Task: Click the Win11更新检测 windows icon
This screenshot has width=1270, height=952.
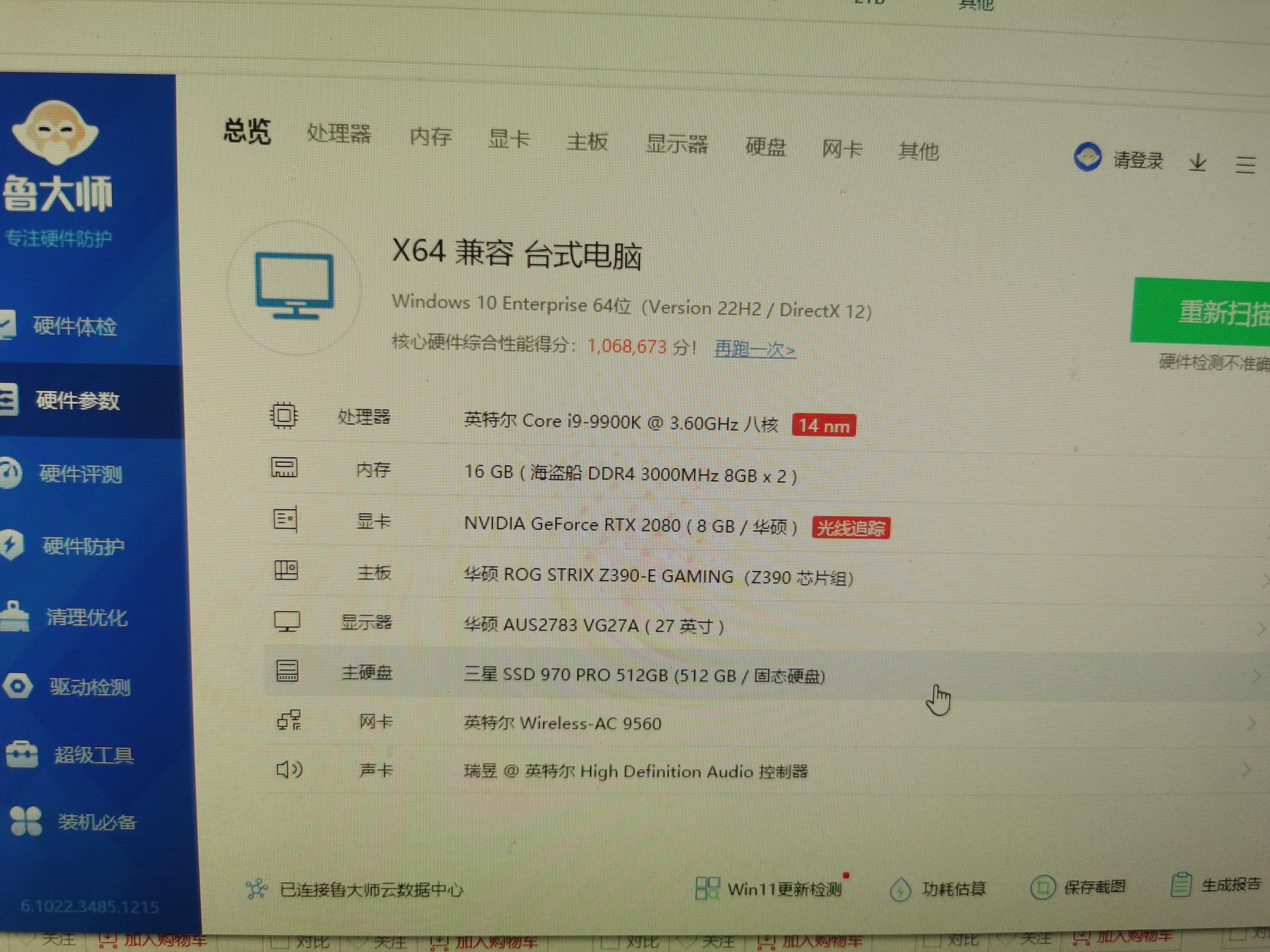Action: point(707,888)
